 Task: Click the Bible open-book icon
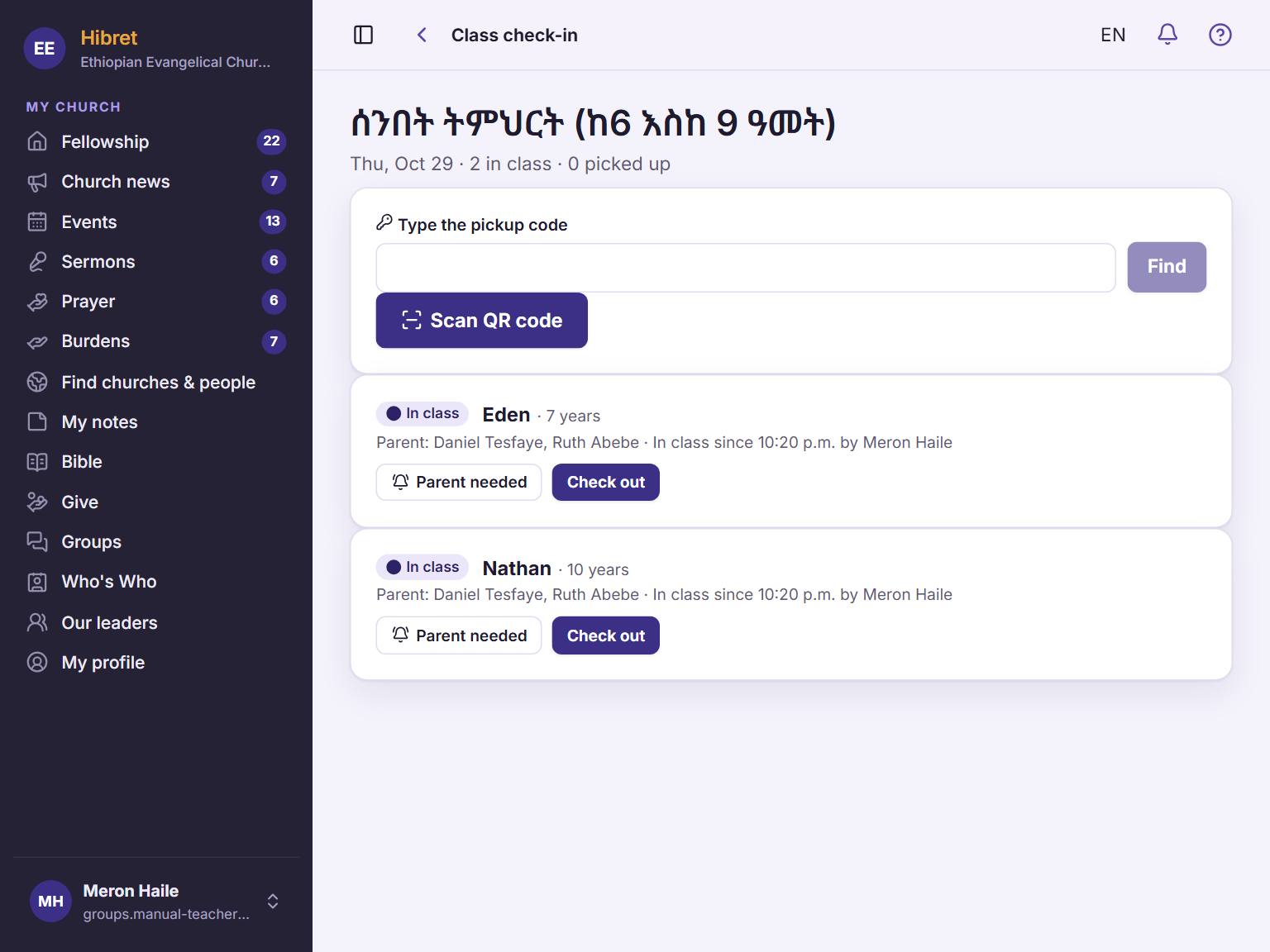[37, 462]
